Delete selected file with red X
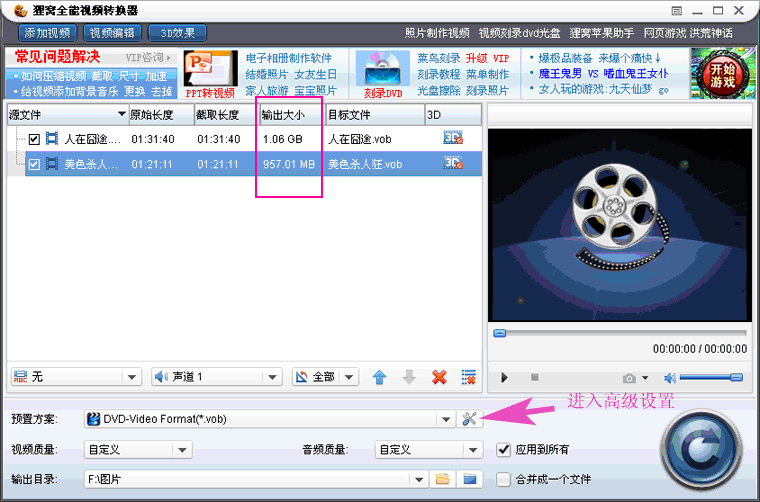The image size is (760, 502). pos(439,377)
